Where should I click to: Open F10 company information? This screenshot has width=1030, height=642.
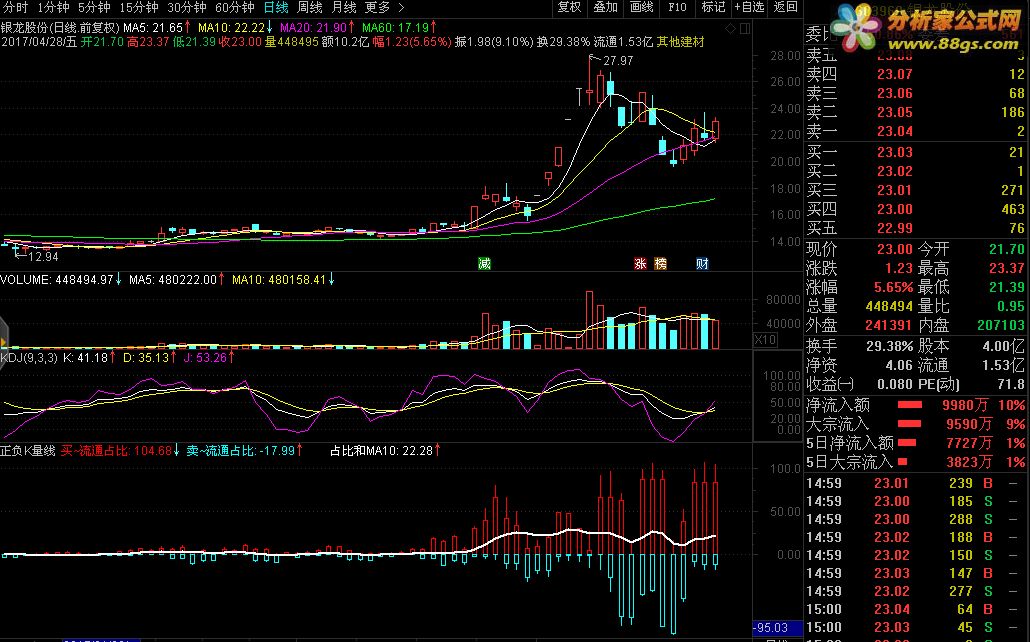point(677,7)
